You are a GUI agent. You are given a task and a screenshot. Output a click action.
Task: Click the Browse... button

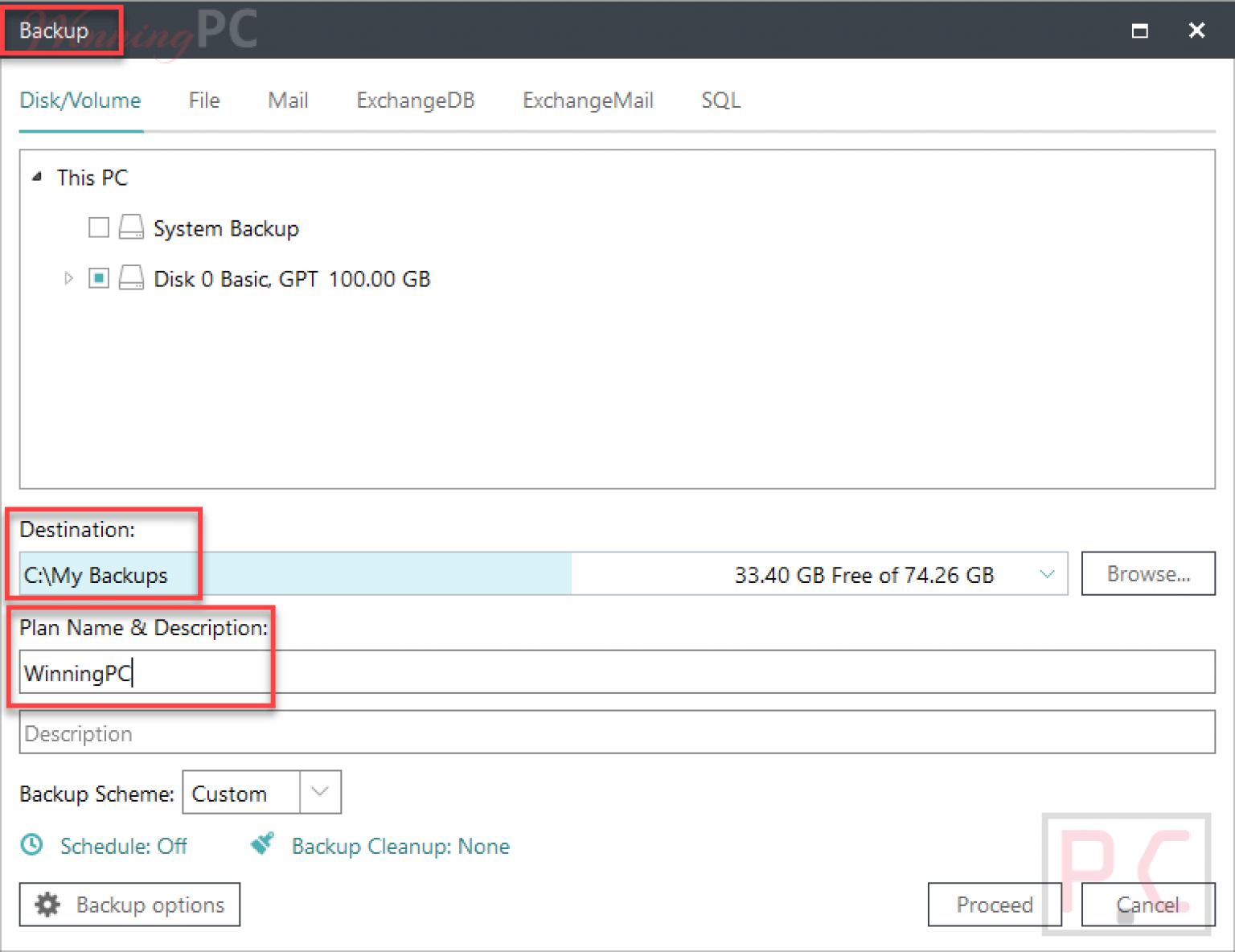[1148, 573]
